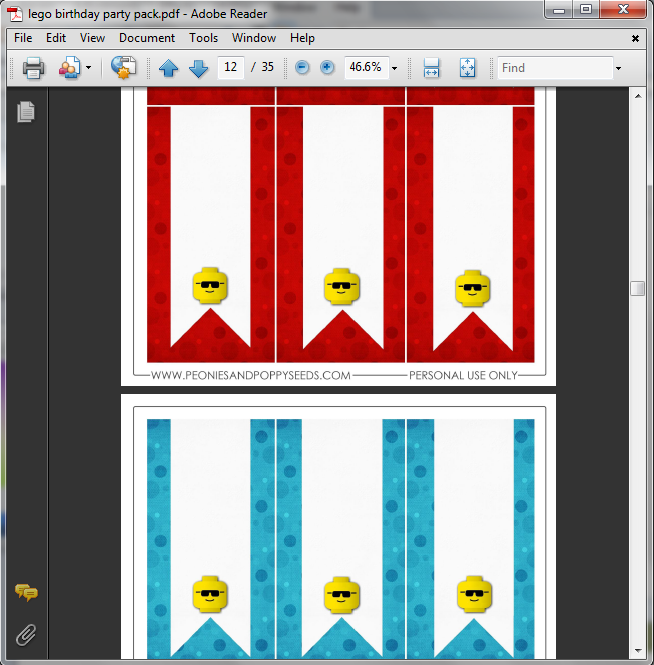The image size is (654, 665).
Task: Maximize the Adobe Reader window
Action: point(586,9)
